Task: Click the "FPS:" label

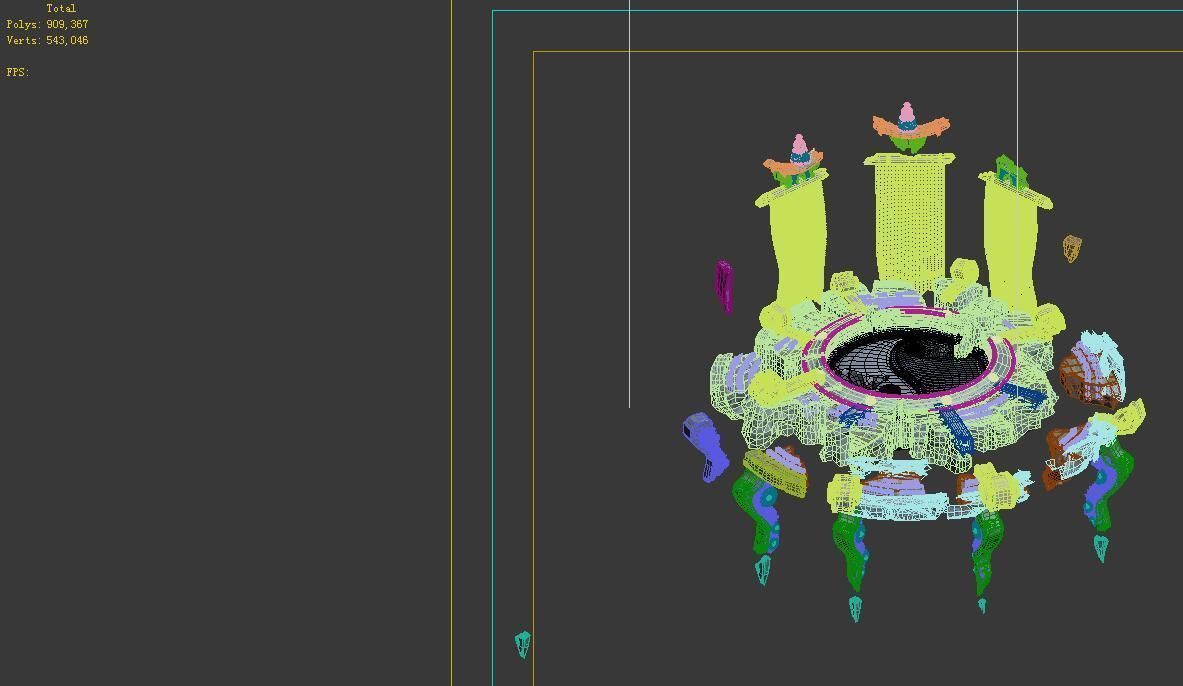Action: click(x=18, y=72)
